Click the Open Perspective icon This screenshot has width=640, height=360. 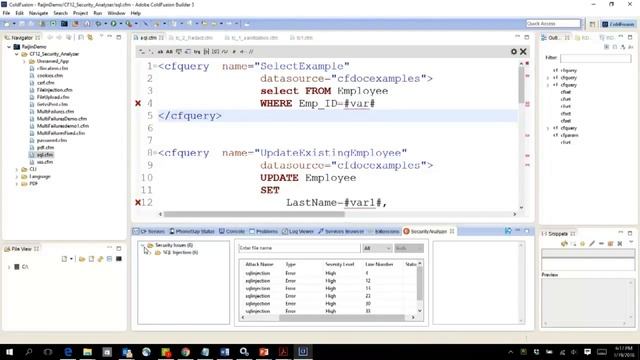[x=592, y=24]
